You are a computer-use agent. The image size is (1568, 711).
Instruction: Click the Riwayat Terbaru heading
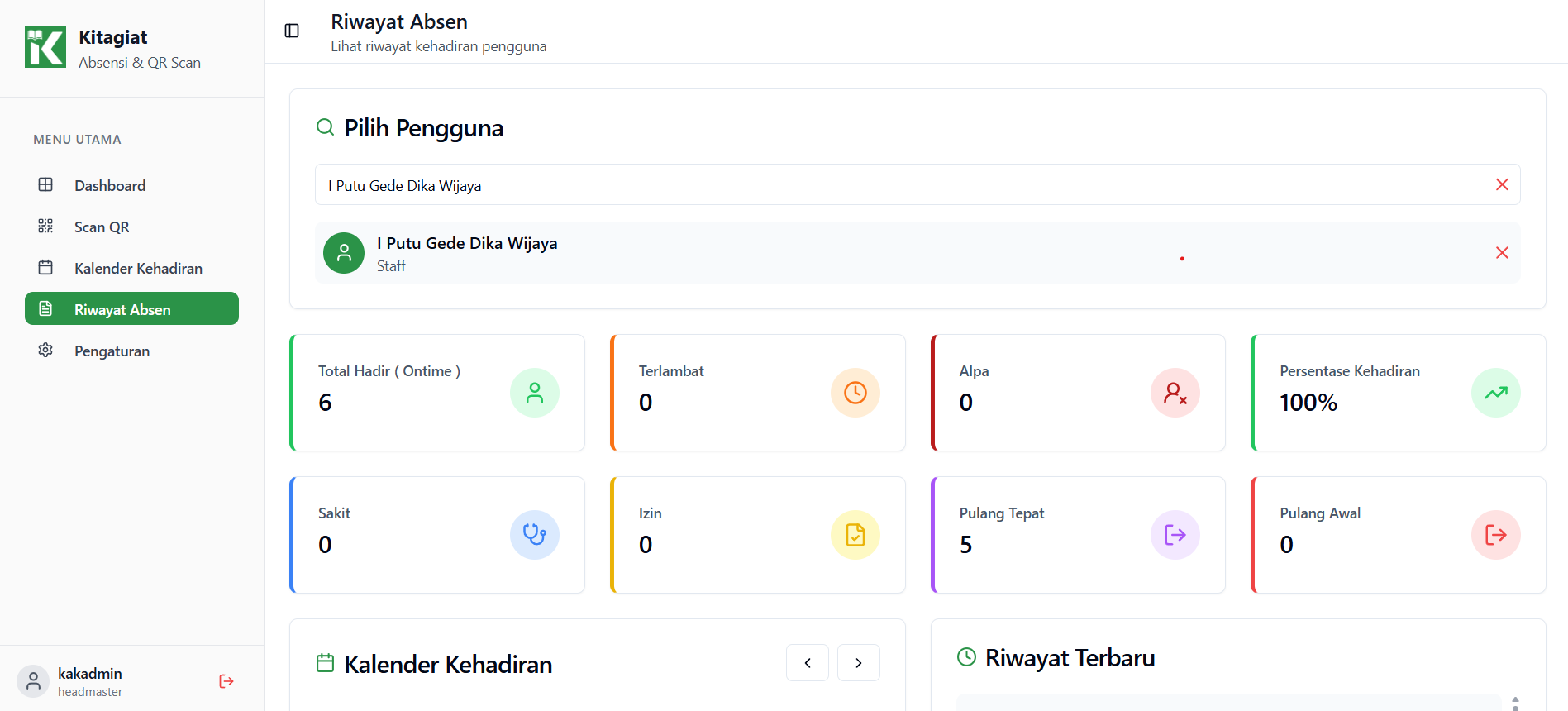click(x=1070, y=658)
